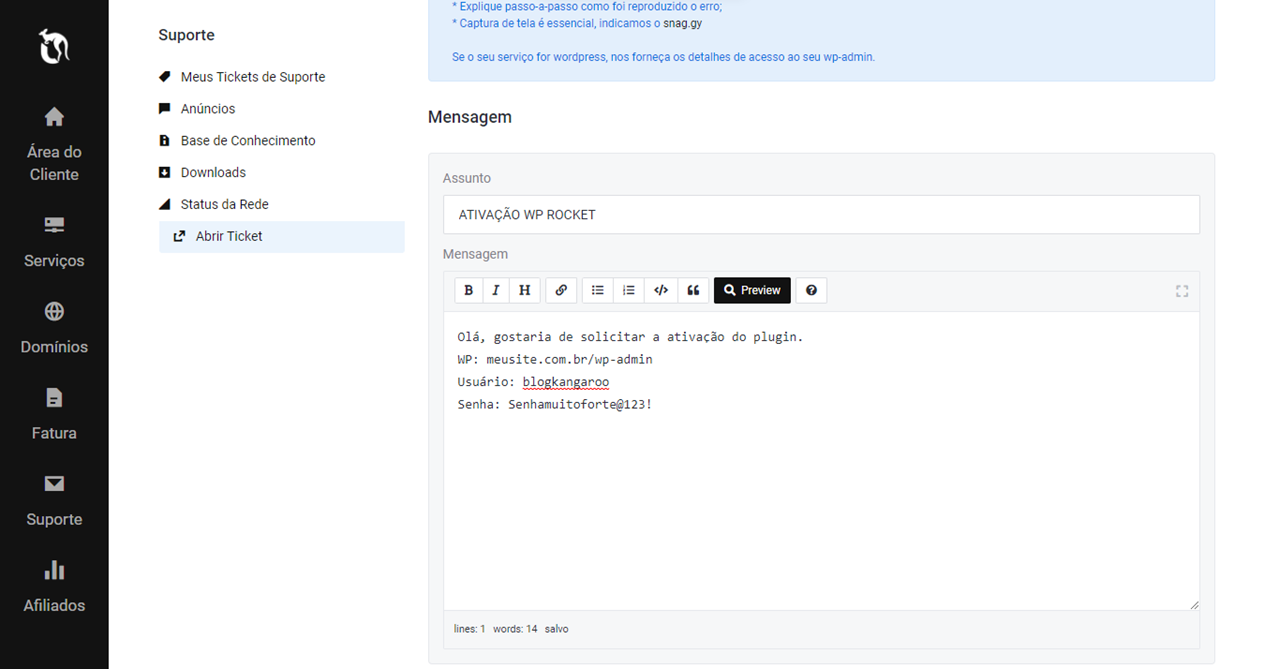Create an unordered bullet list
1264x669 pixels.
coord(598,290)
